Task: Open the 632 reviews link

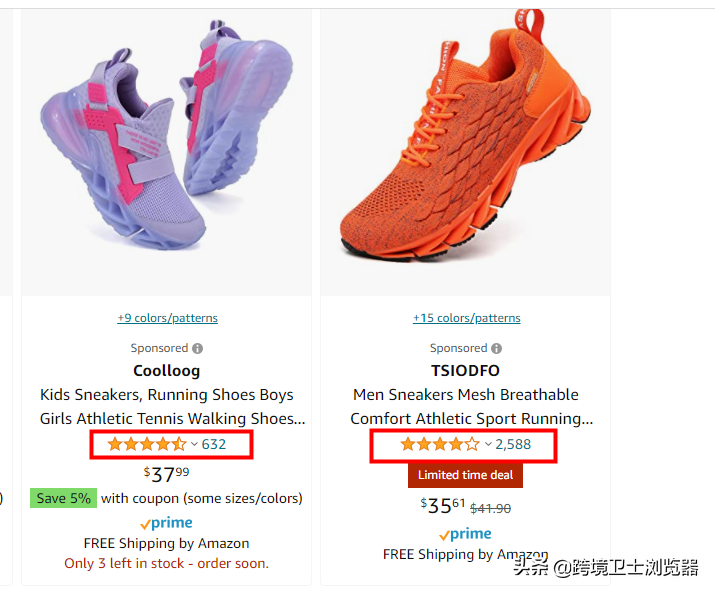Action: click(x=214, y=444)
